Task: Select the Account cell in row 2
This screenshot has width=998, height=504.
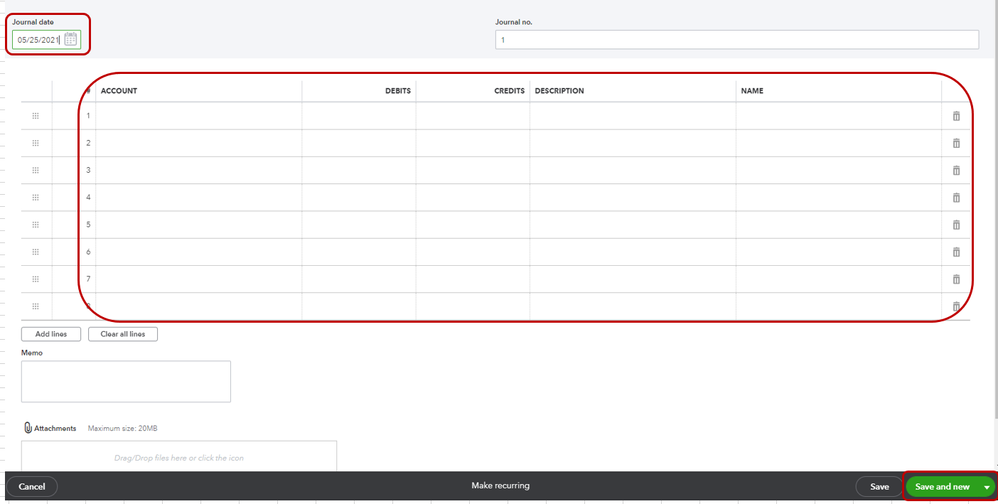Action: [199, 143]
